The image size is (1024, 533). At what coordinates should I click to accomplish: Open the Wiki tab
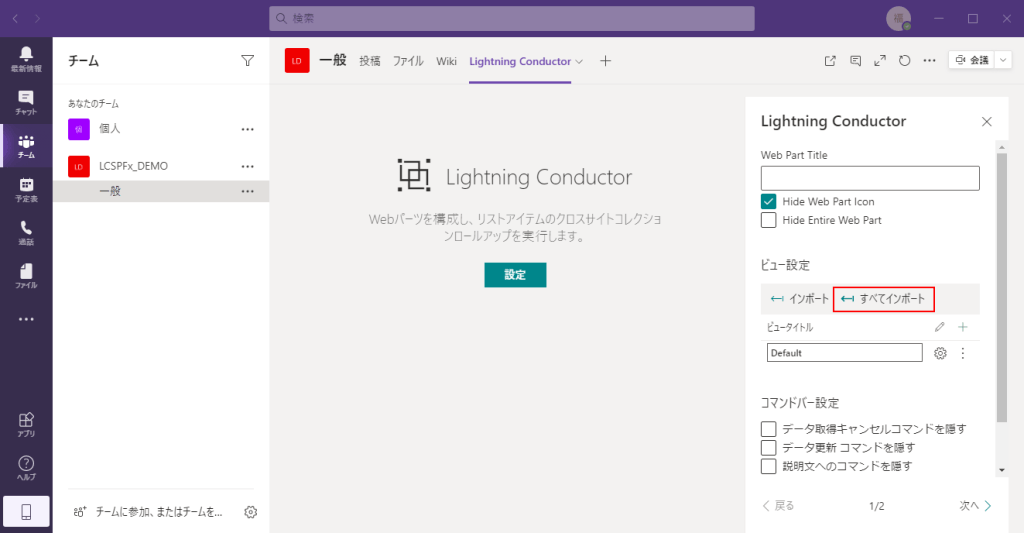[447, 61]
